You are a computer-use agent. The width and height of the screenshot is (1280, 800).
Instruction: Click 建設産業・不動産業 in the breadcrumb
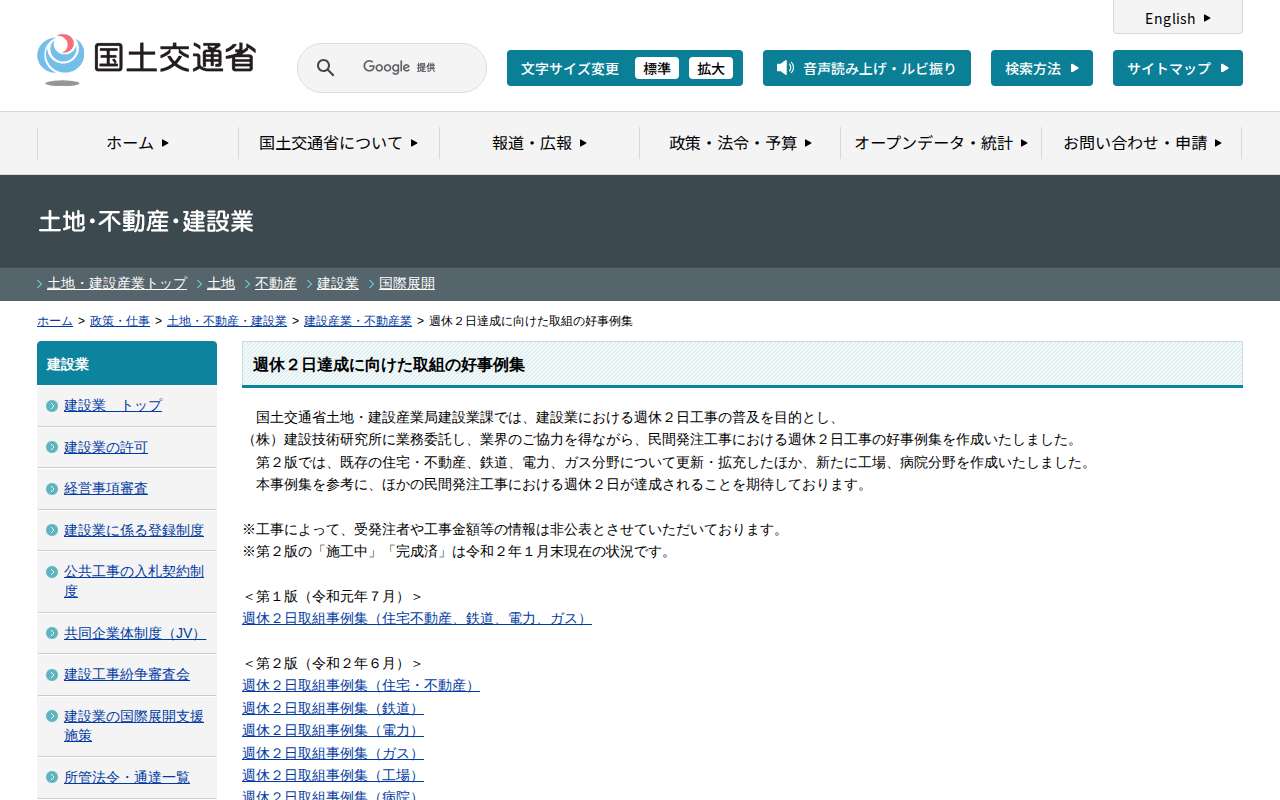(358, 321)
